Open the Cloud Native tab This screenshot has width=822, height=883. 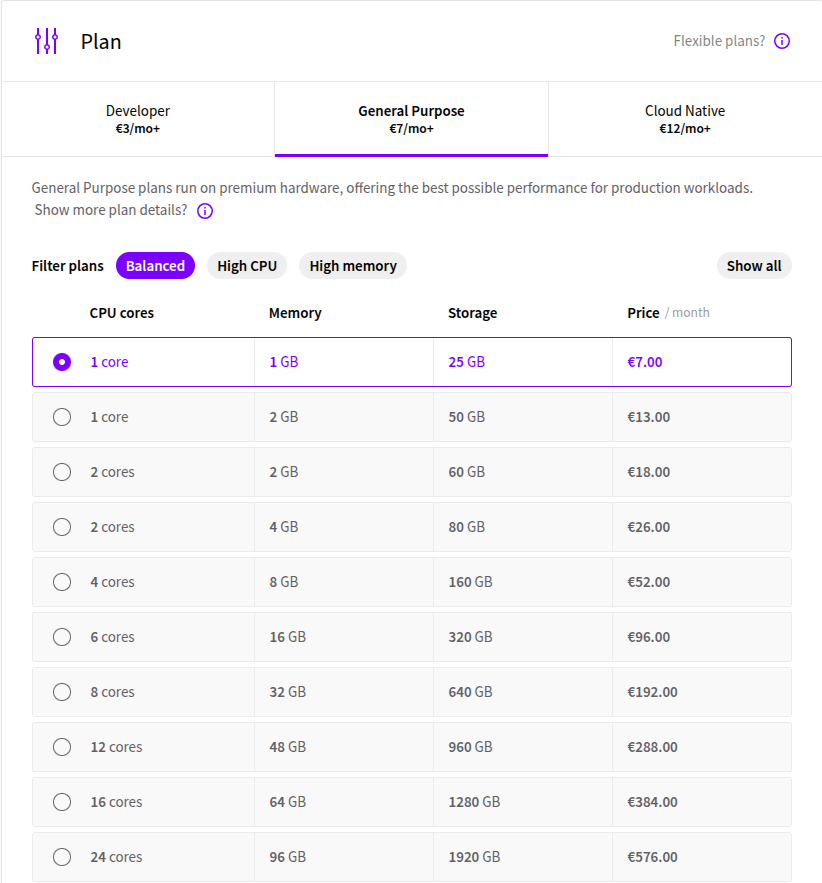coord(685,119)
